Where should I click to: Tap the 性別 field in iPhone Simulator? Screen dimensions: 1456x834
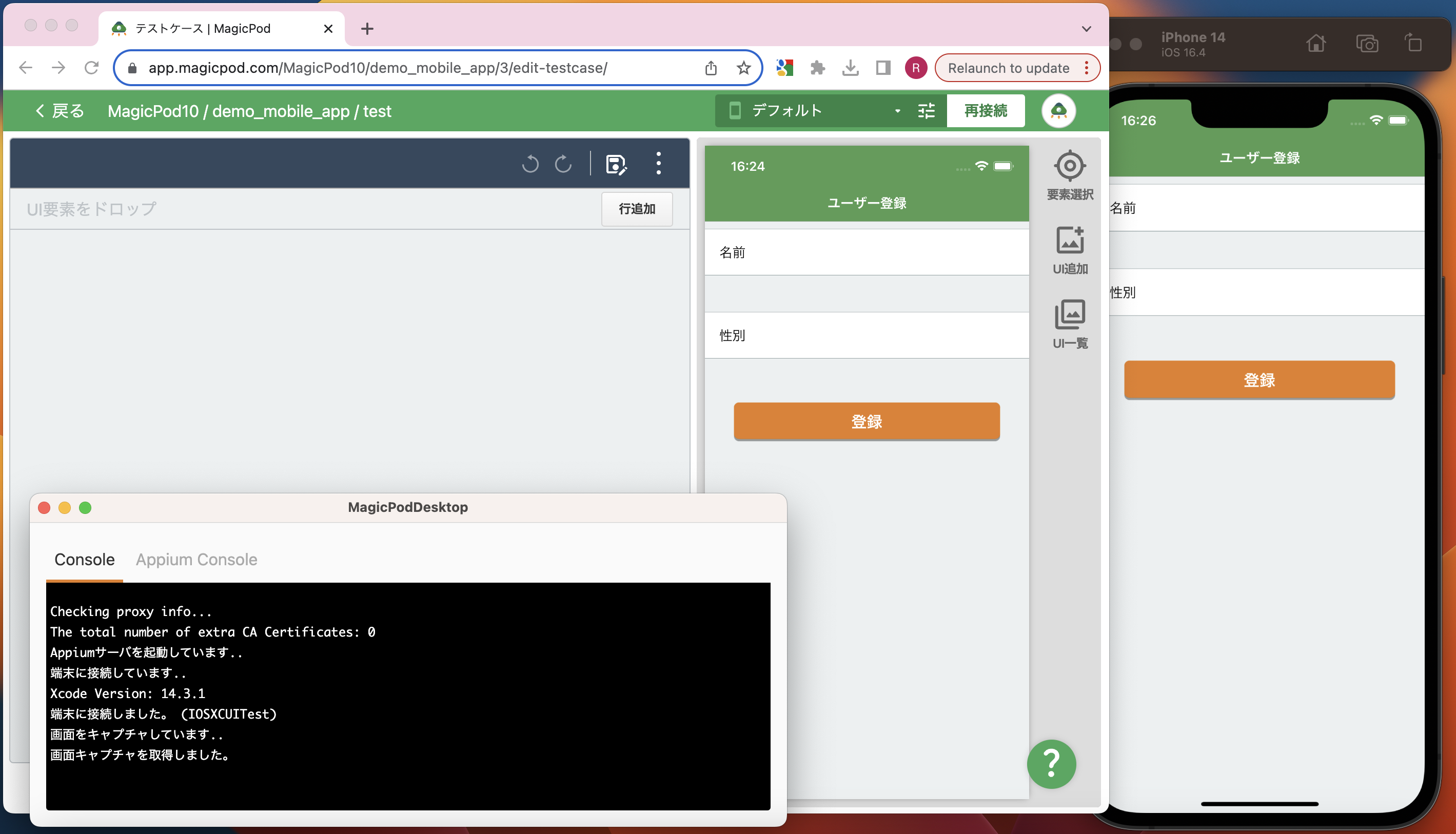point(1266,292)
